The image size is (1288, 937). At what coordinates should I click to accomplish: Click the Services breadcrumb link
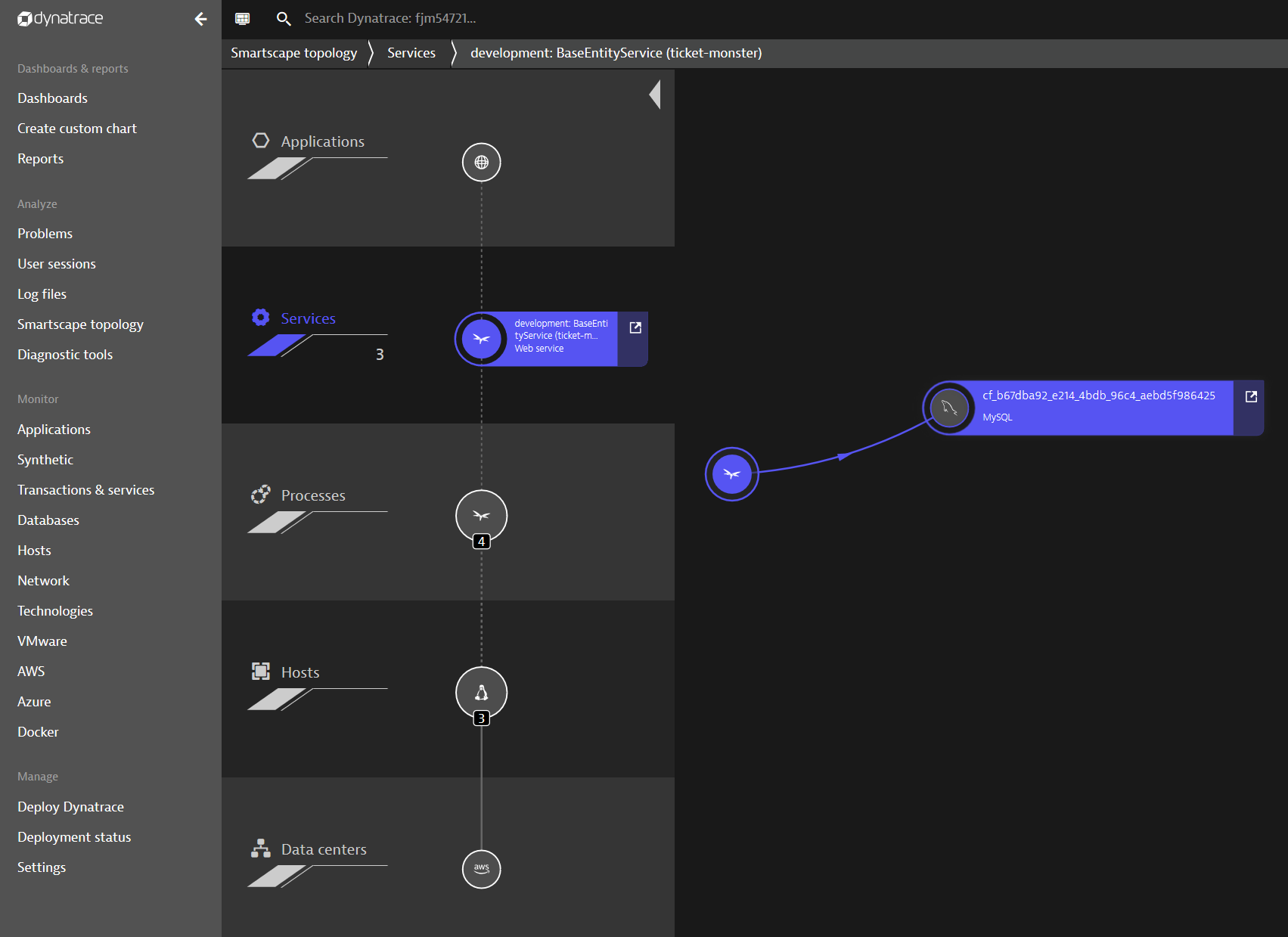411,53
